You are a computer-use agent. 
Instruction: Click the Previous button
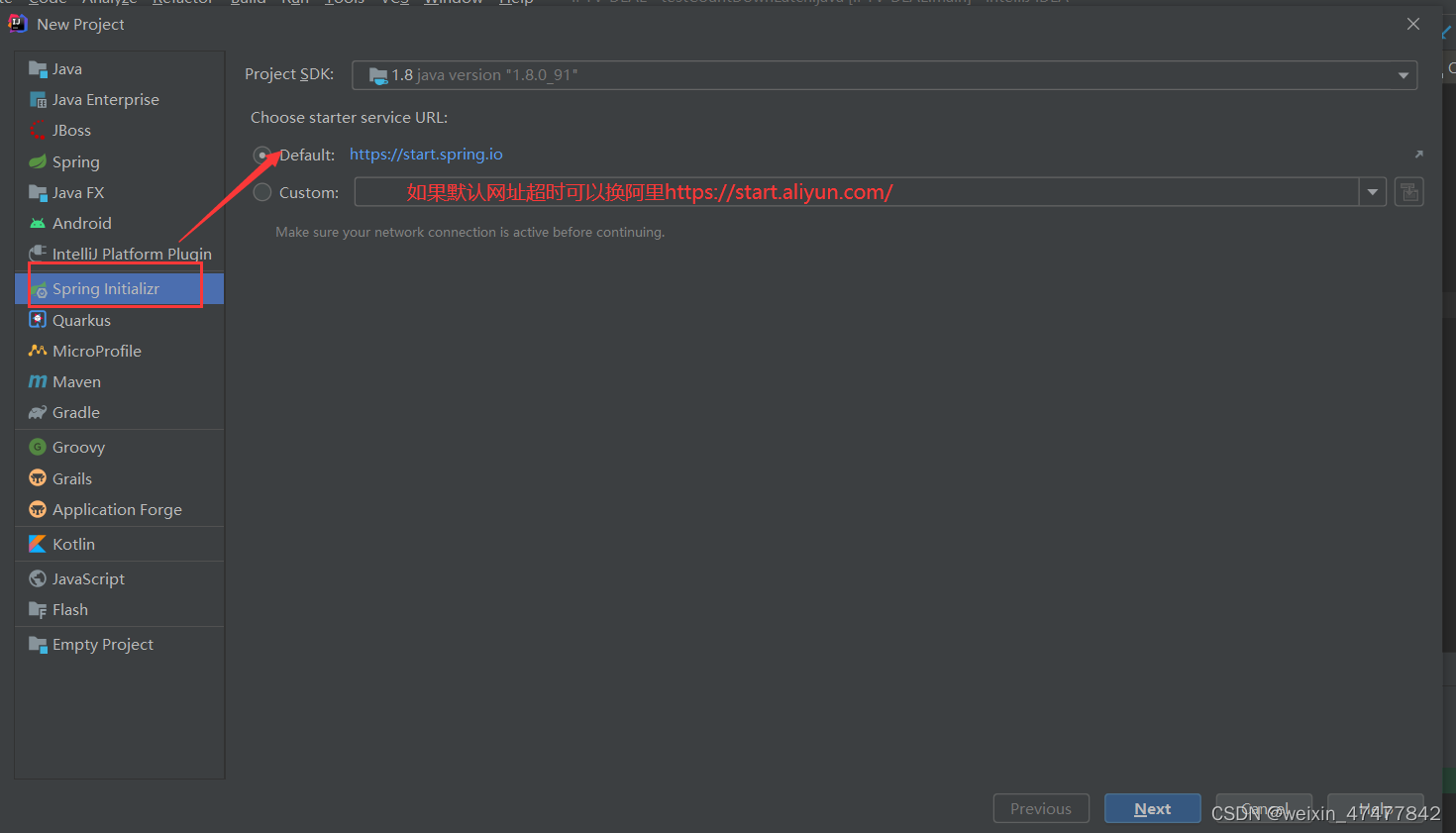point(1041,808)
